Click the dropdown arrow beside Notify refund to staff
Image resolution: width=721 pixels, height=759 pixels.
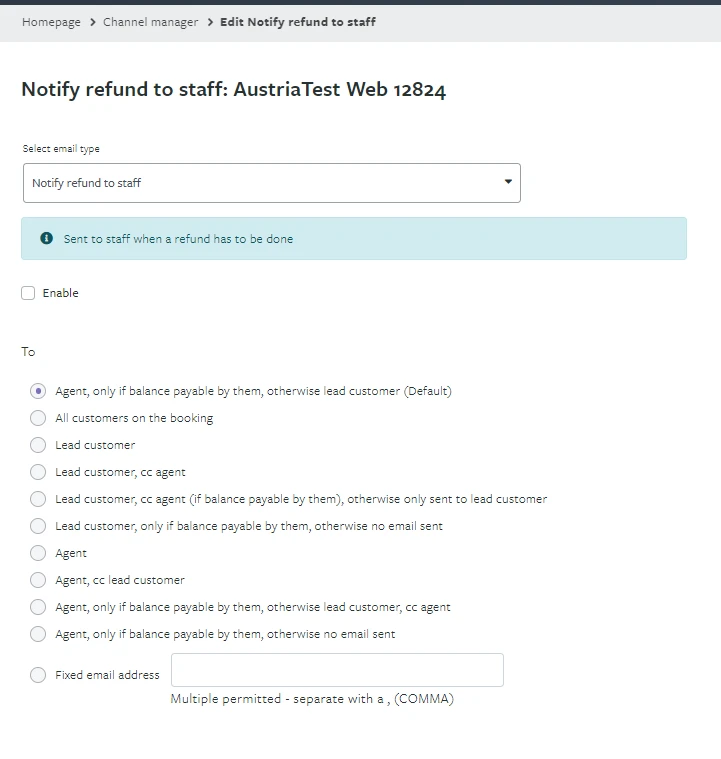tap(508, 182)
